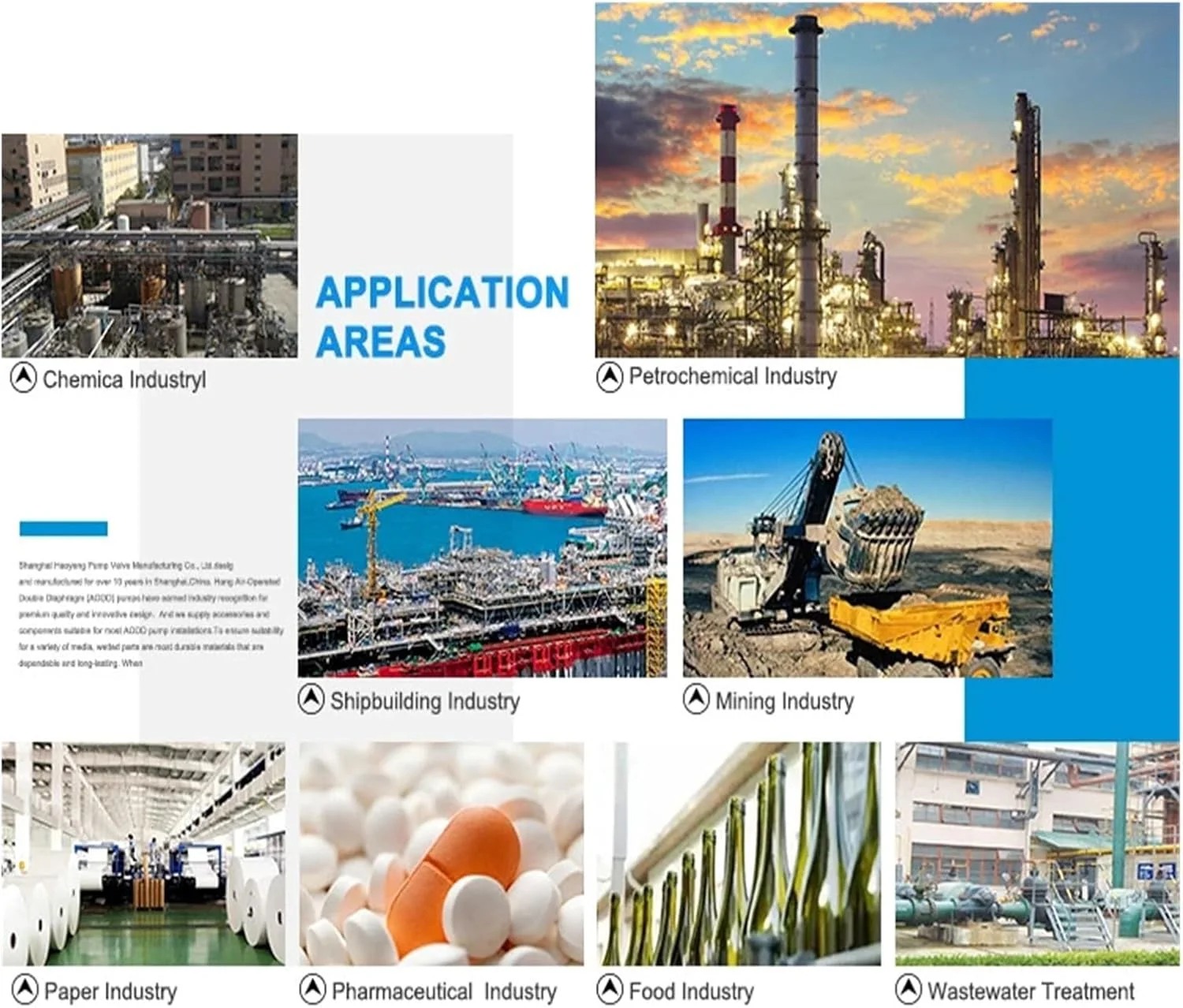Click the small blue bar above company description

point(63,528)
